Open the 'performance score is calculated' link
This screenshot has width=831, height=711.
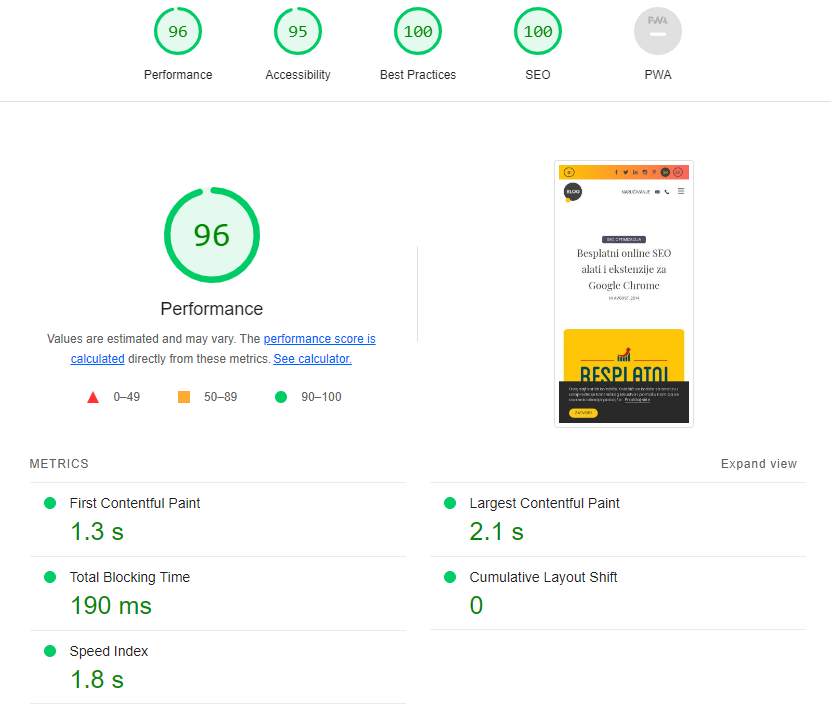point(319,340)
